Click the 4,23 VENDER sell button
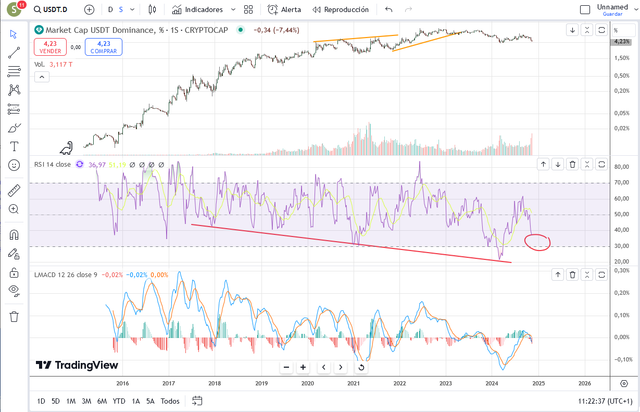 pos(50,47)
